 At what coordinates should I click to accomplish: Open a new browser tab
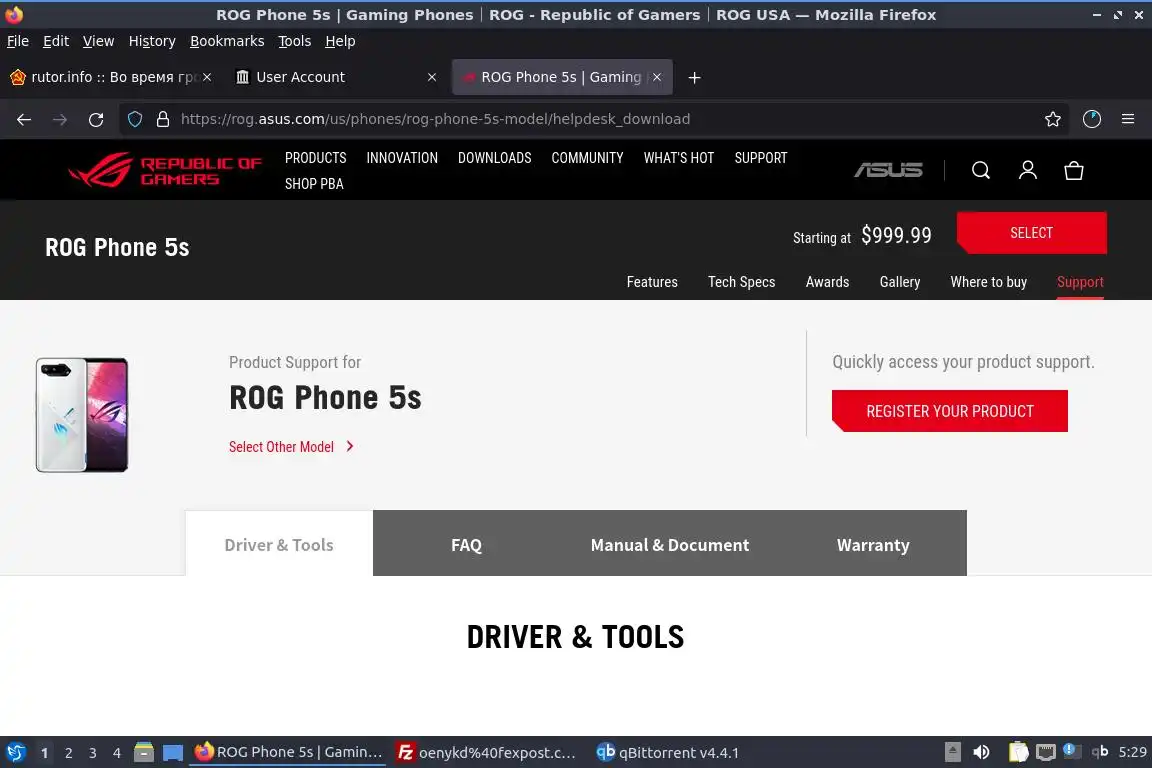click(x=694, y=77)
